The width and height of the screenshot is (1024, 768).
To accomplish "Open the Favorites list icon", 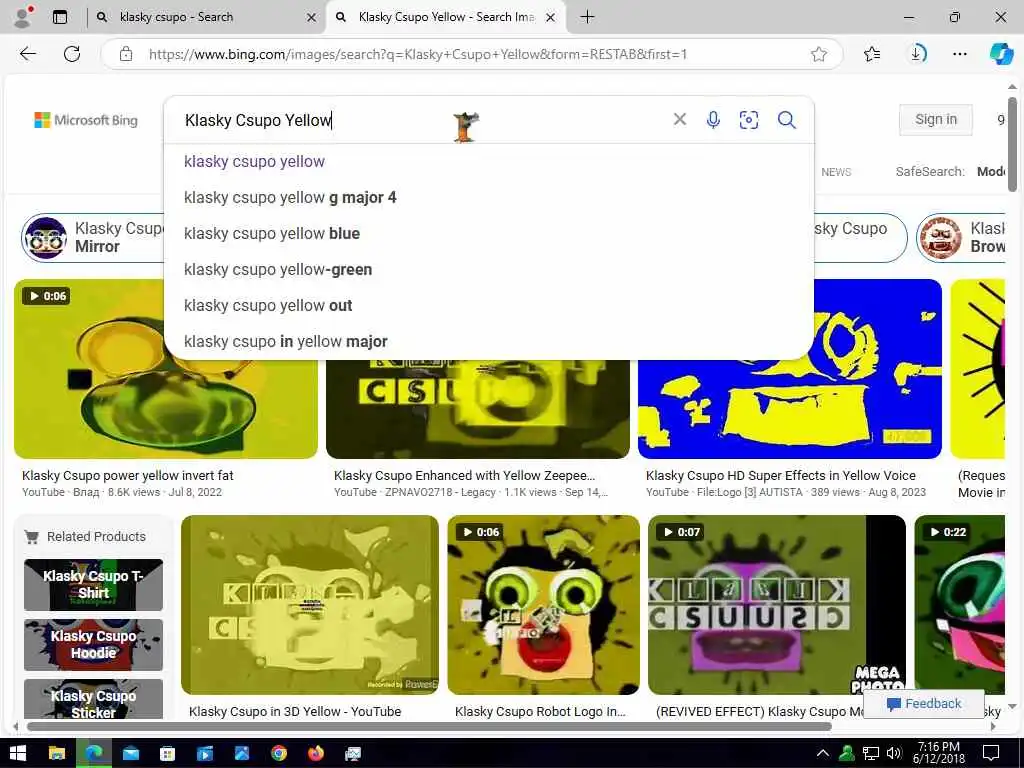I will [871, 54].
